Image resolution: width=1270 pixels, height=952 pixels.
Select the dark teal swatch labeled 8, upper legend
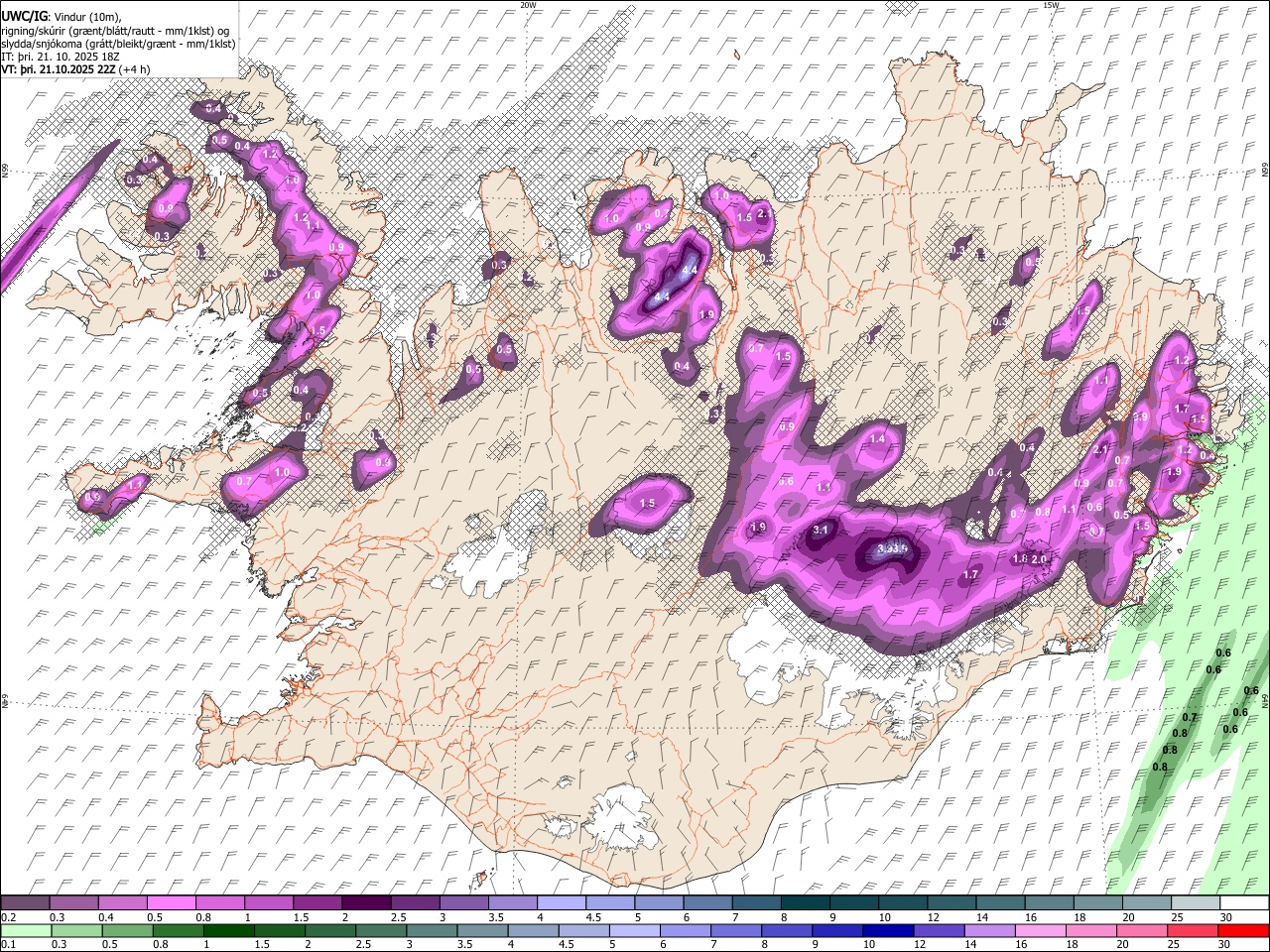pyautogui.click(x=806, y=903)
